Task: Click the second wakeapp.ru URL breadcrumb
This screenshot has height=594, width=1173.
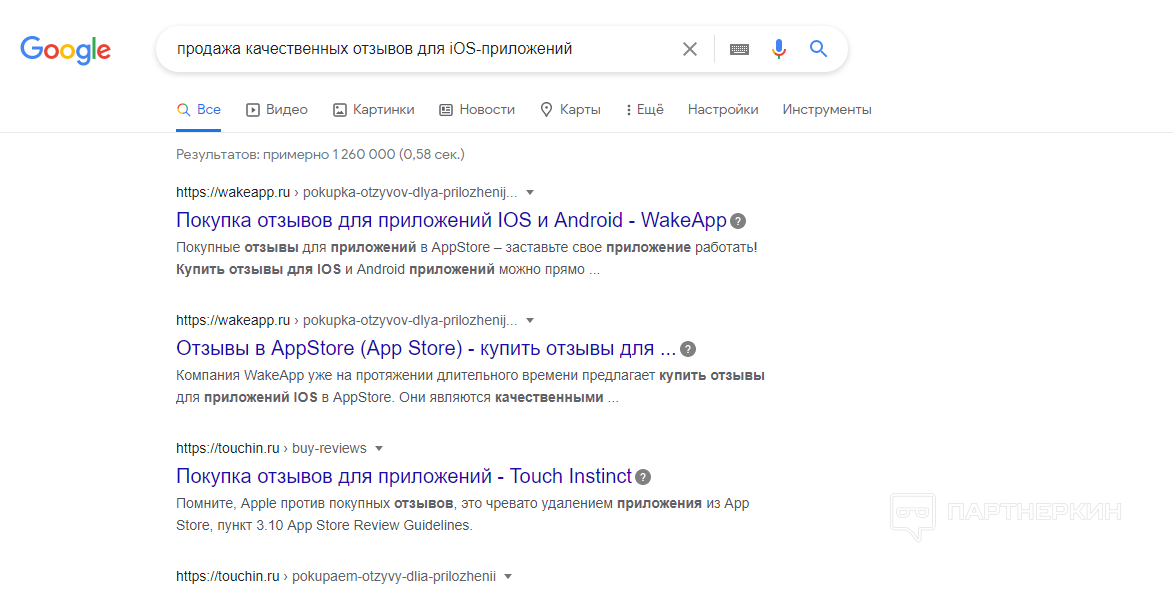Action: 346,321
